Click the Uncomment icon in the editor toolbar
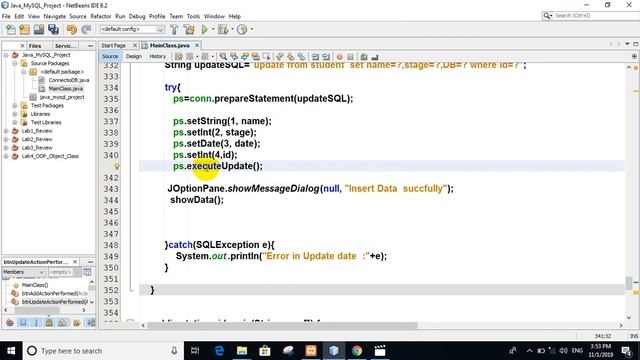The width and height of the screenshot is (640, 360). pyautogui.click(x=375, y=56)
